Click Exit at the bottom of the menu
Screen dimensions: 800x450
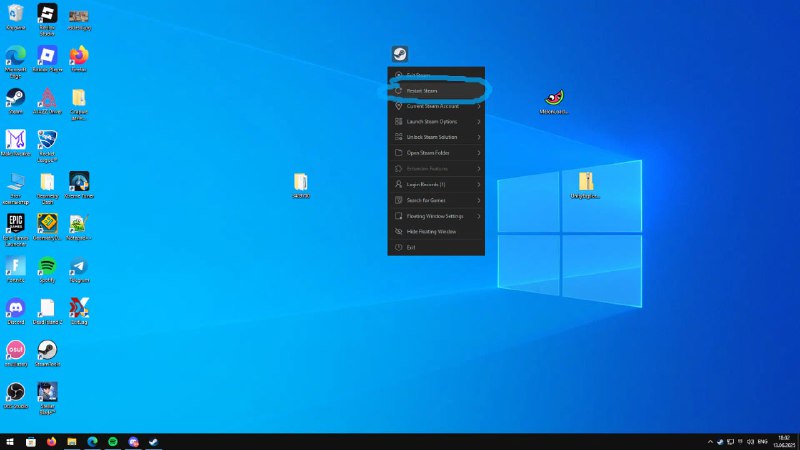click(411, 247)
